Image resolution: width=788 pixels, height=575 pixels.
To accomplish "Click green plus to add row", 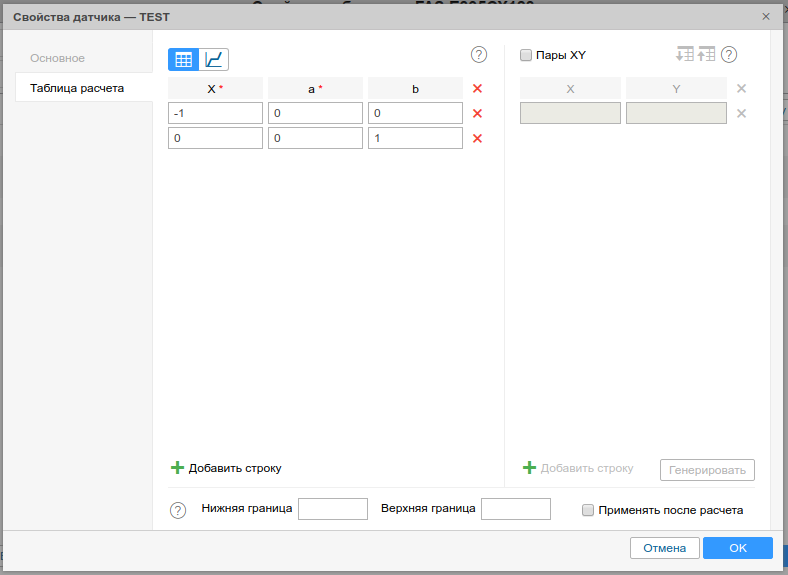I will pyautogui.click(x=178, y=468).
